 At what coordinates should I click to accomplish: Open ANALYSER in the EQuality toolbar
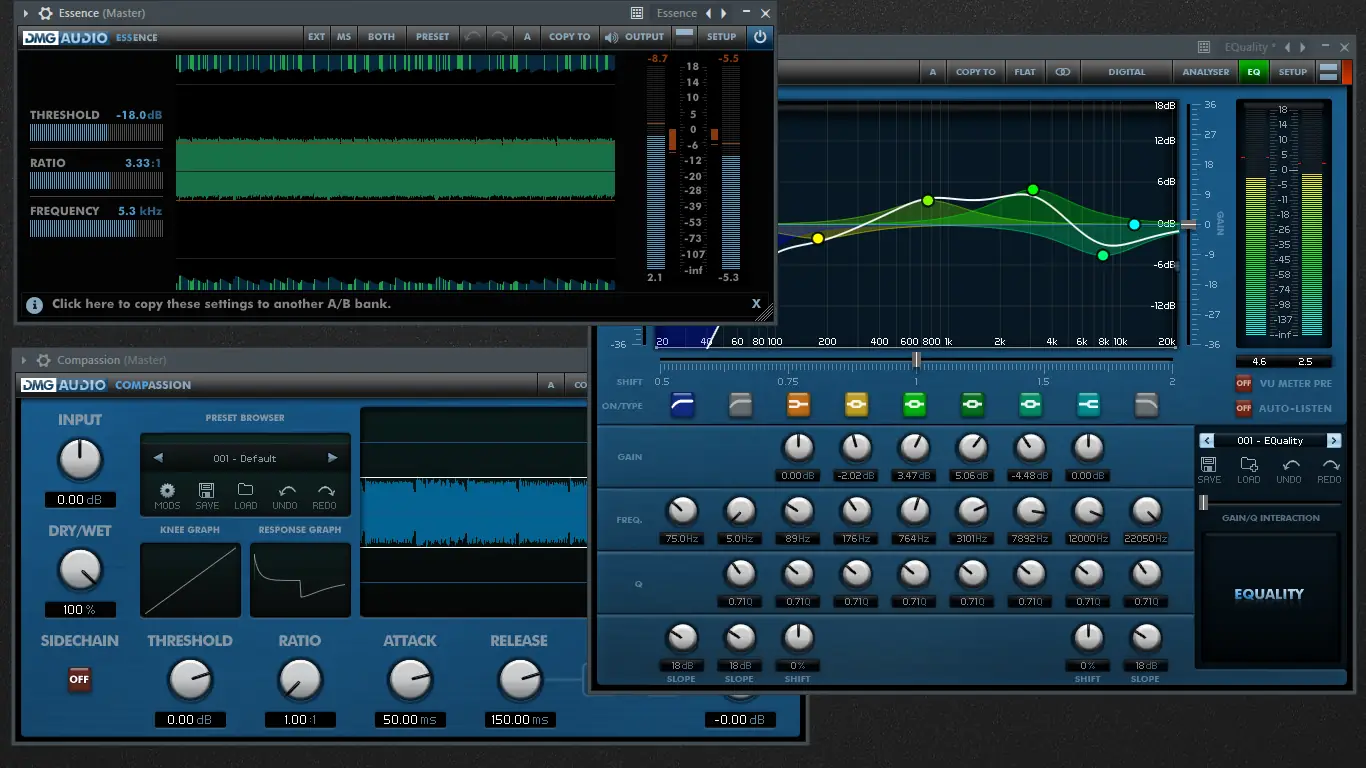[1206, 72]
